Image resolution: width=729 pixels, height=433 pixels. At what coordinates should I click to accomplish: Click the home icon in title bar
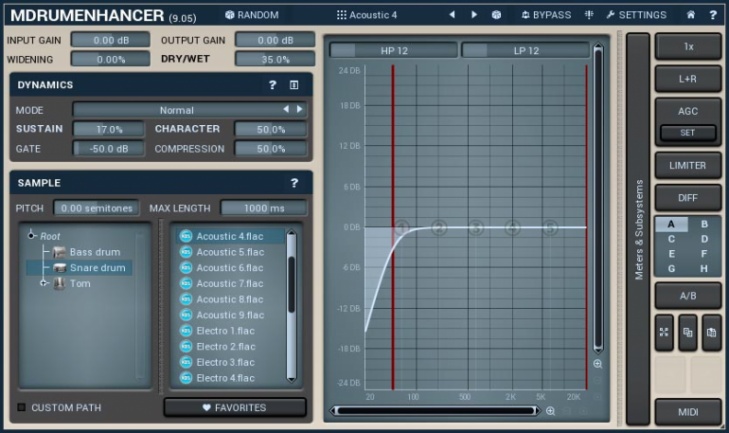point(690,15)
